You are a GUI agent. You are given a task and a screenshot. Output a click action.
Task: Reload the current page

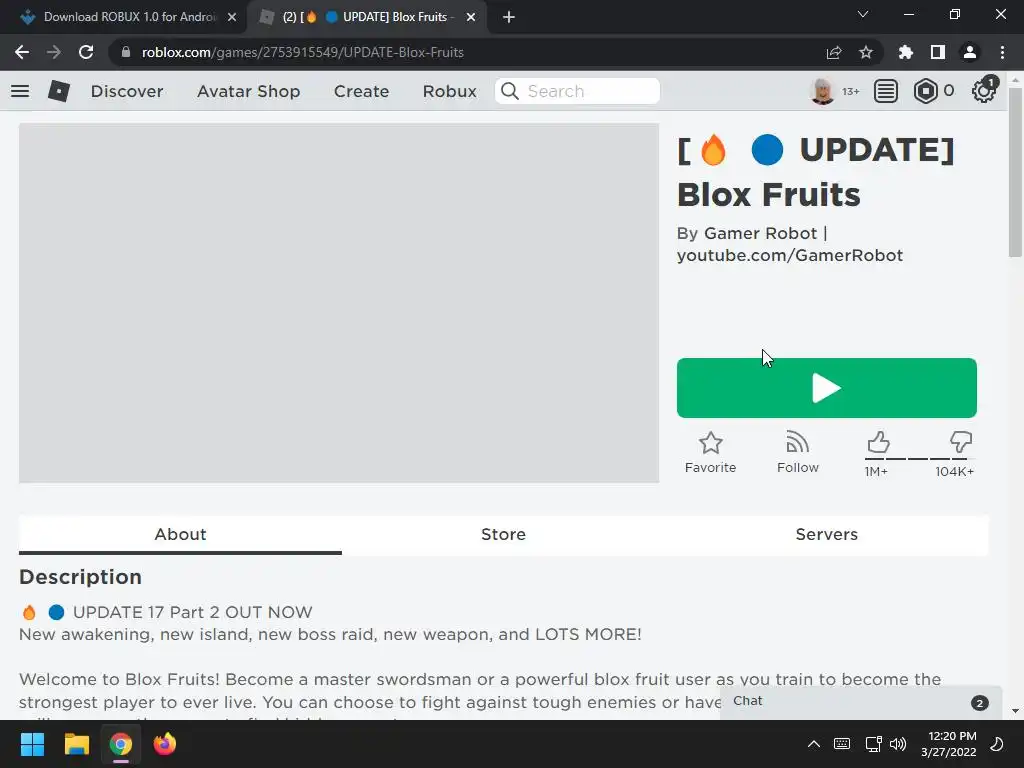pyautogui.click(x=86, y=52)
